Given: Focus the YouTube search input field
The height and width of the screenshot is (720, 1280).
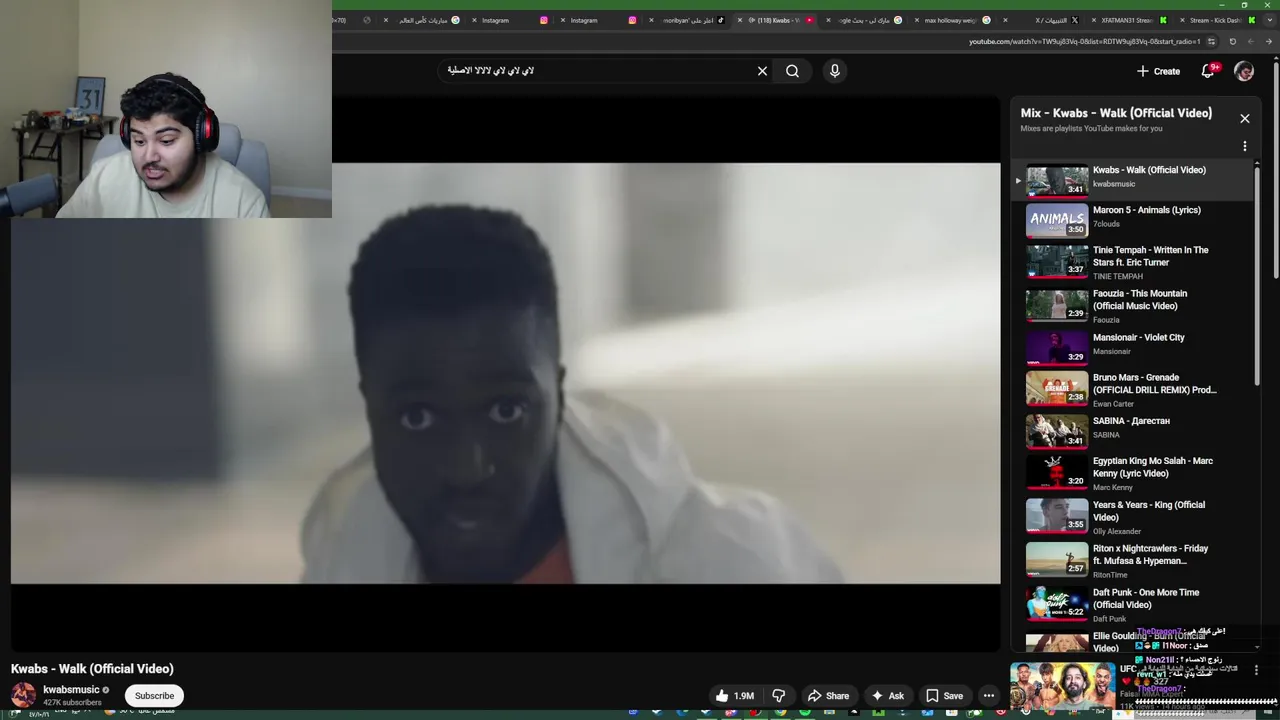Looking at the screenshot, I should (595, 71).
